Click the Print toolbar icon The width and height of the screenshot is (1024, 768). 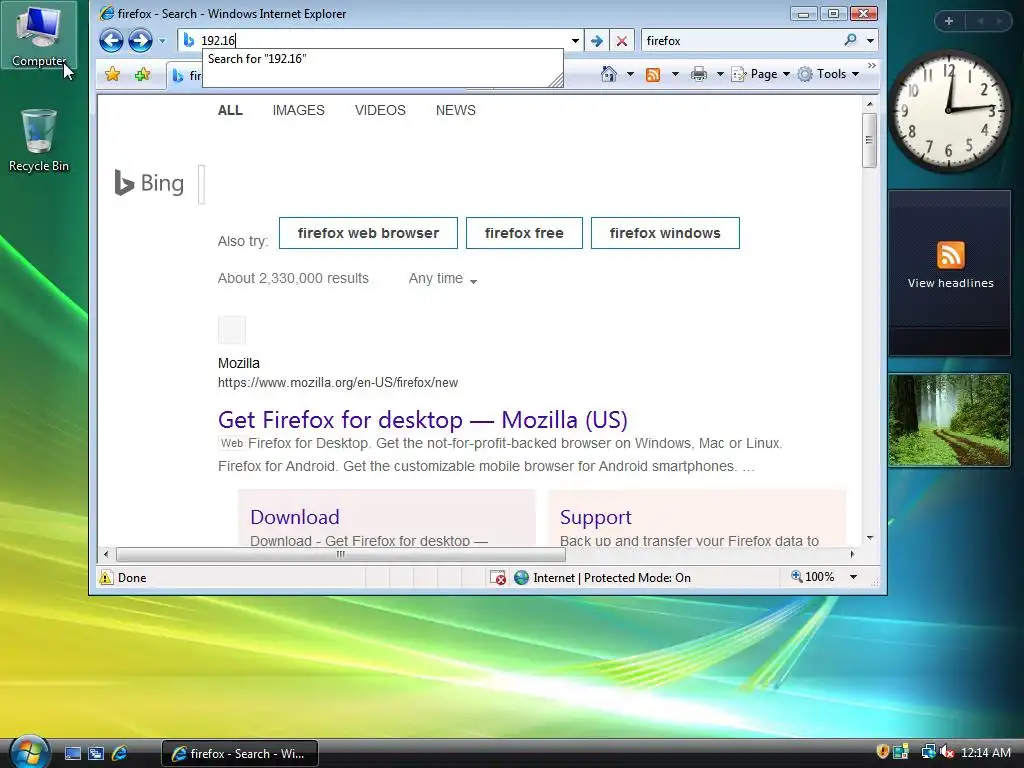point(699,74)
